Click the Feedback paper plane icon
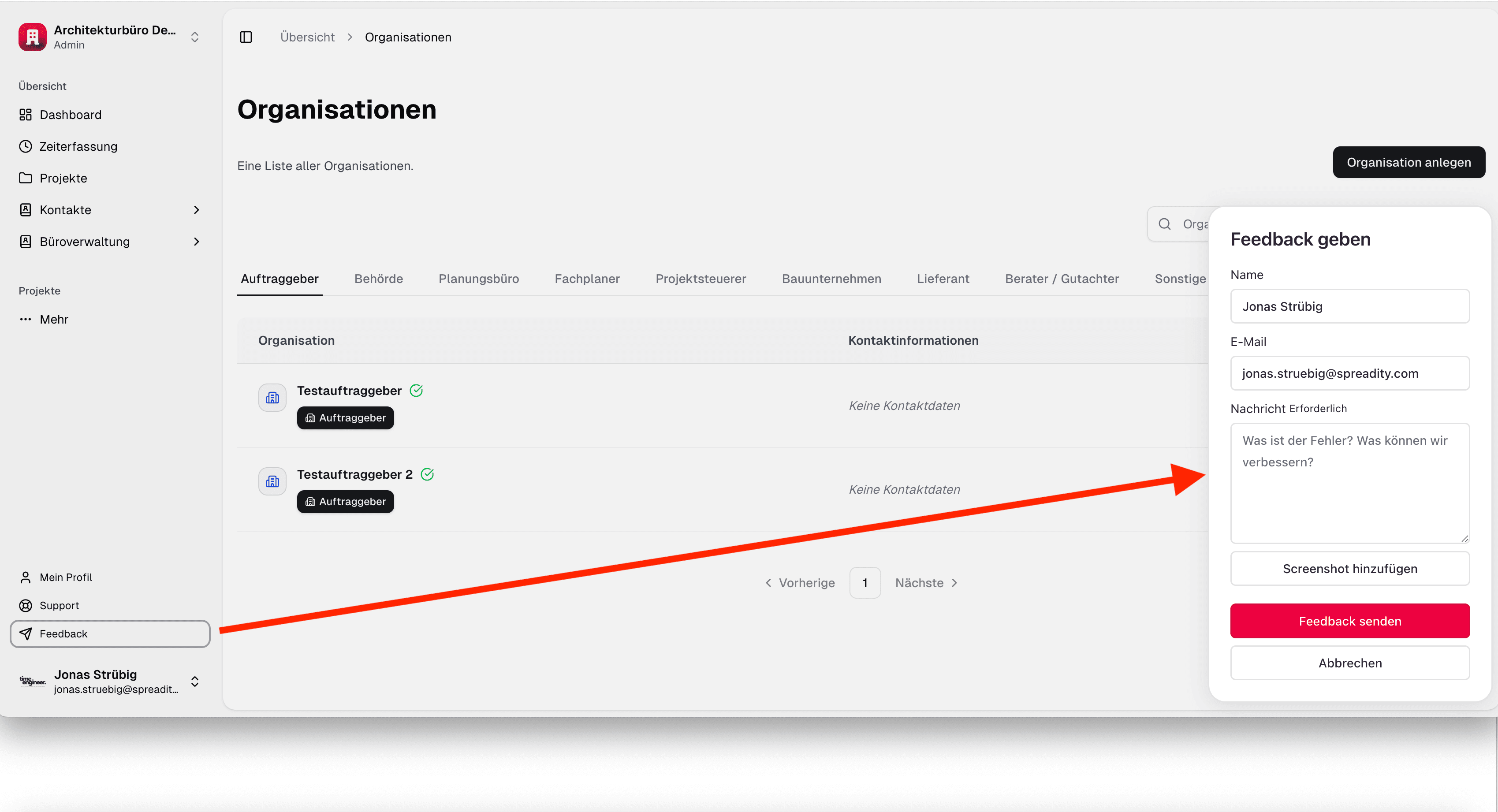Viewport: 1498px width, 812px height. (26, 633)
